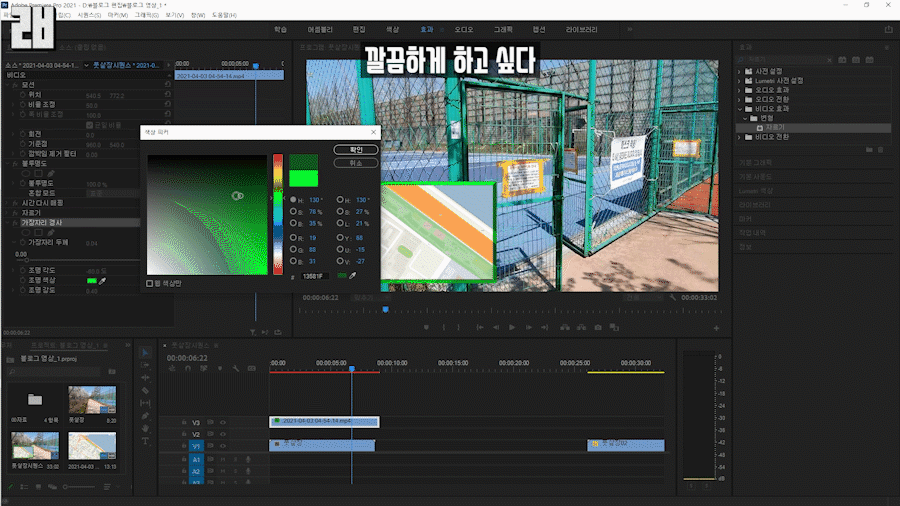The height and width of the screenshot is (506, 900).
Task: Select the 2021-04-03 clip on V3 track
Action: pyautogui.click(x=324, y=422)
